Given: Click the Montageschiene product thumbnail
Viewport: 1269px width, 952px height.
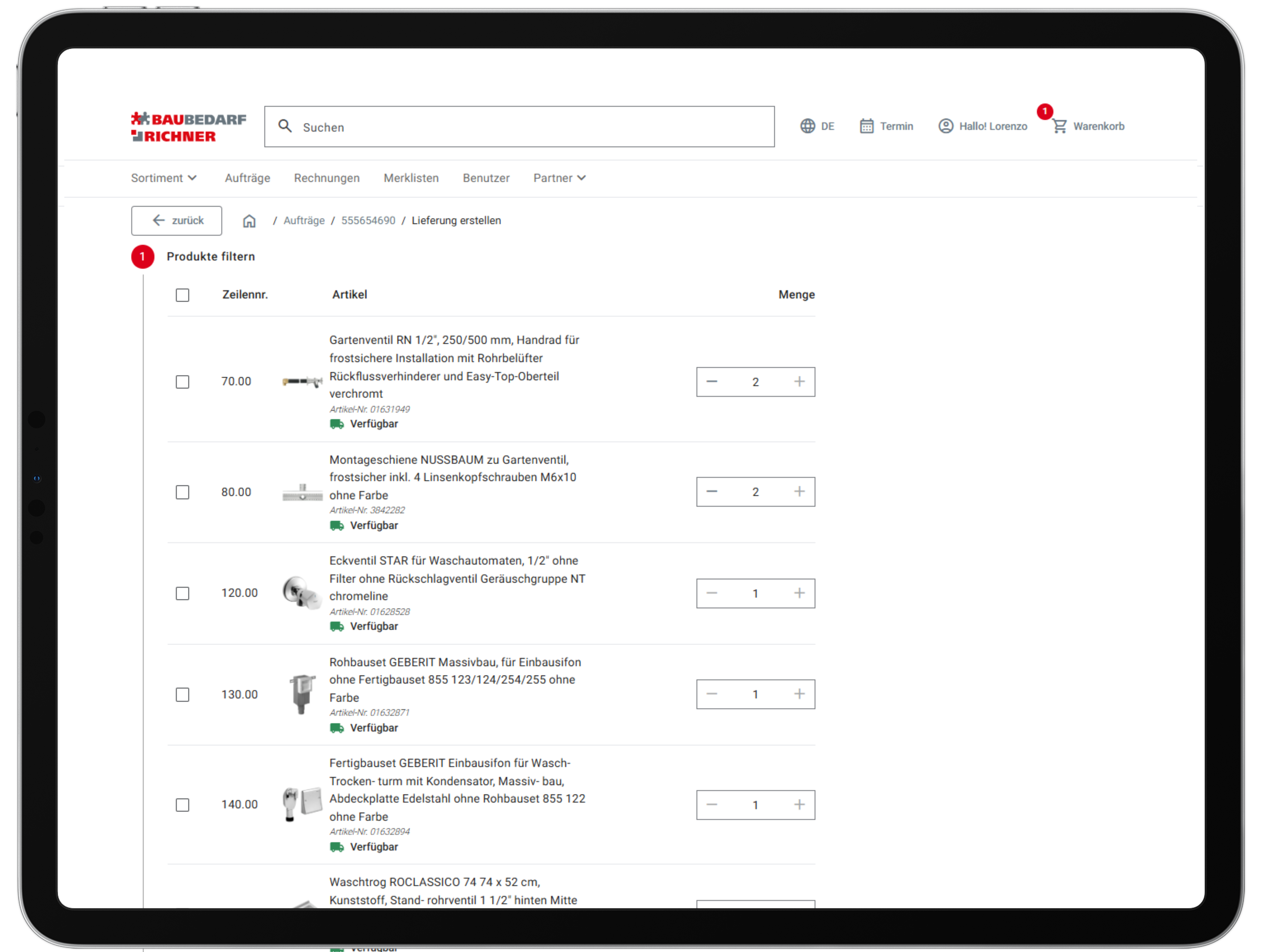Looking at the screenshot, I should tap(302, 492).
